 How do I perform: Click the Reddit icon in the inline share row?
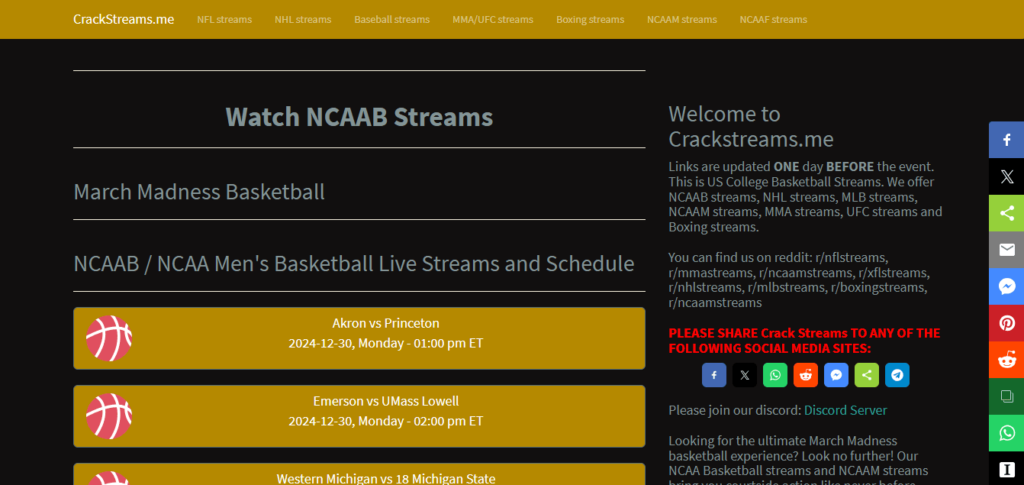tap(805, 375)
